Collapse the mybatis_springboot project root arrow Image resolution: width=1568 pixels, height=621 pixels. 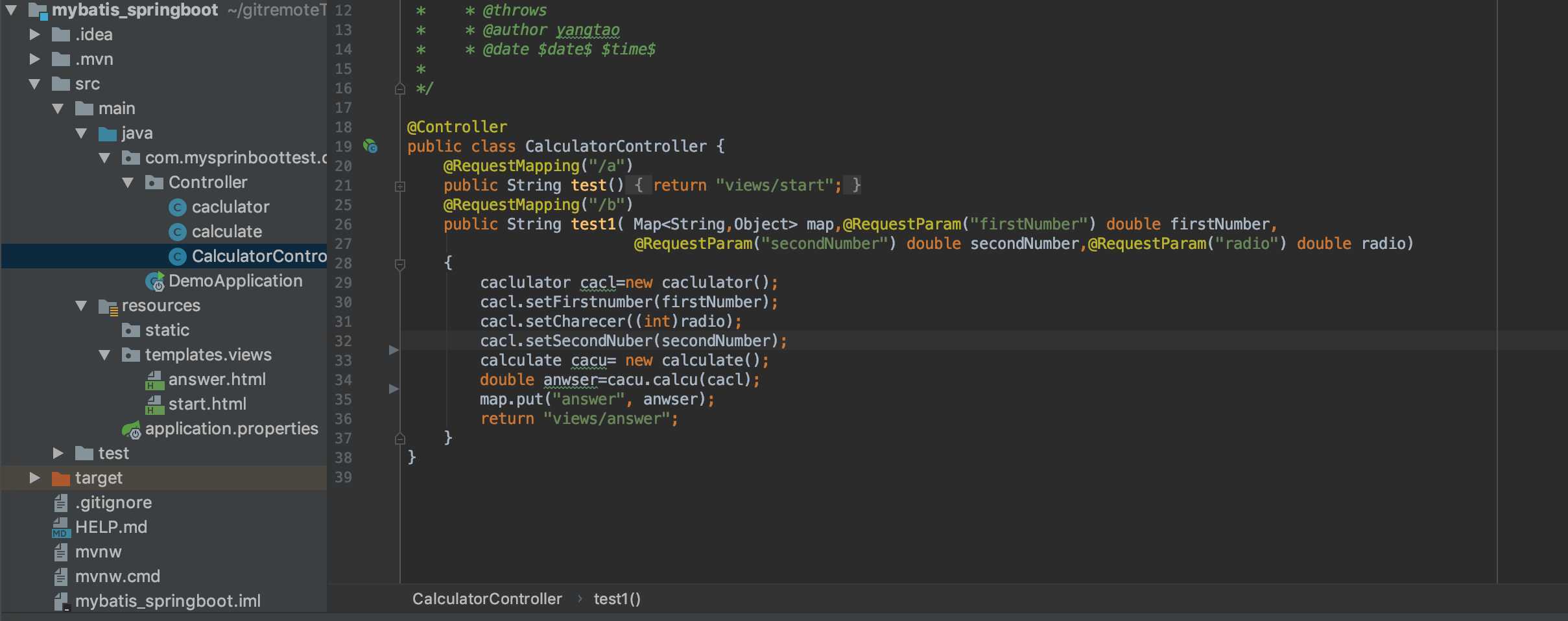(11, 10)
